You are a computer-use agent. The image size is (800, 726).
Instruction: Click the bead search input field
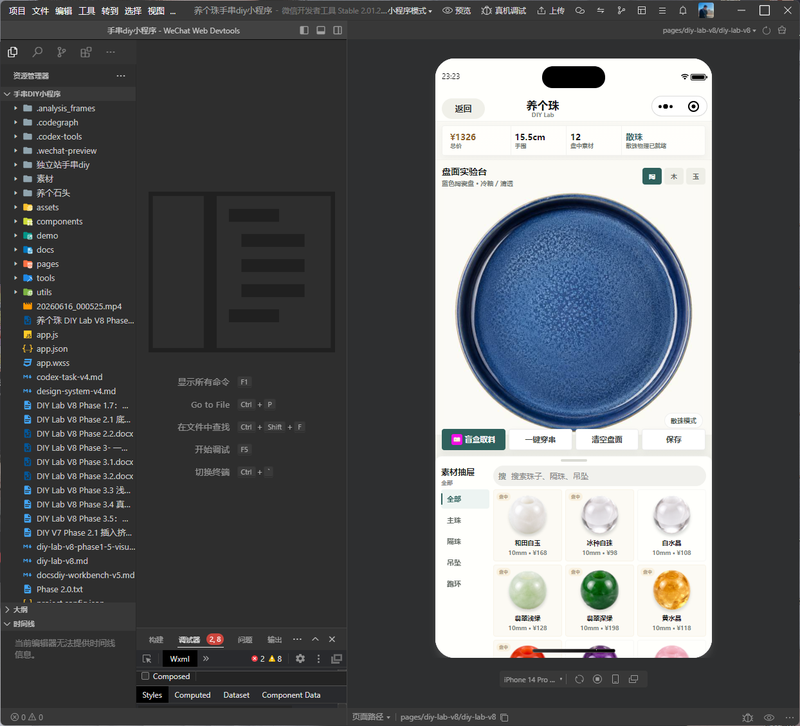599,476
